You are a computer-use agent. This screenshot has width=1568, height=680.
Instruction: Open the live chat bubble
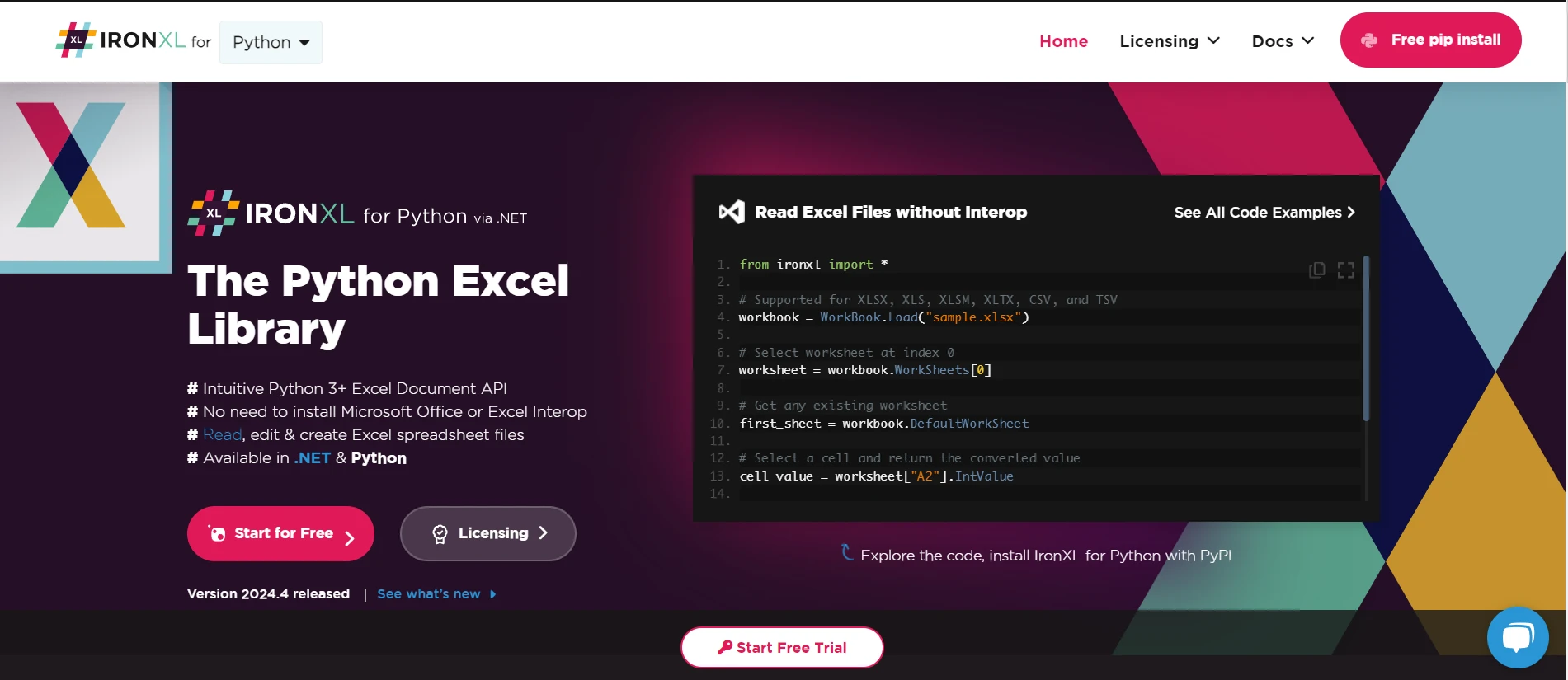tap(1517, 637)
